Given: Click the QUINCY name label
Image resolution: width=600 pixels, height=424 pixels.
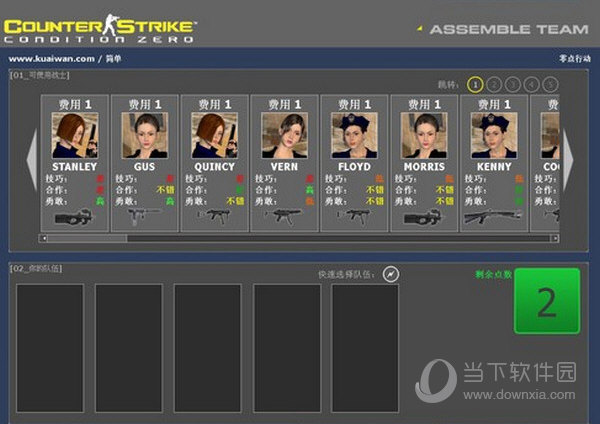Looking at the screenshot, I should pyautogui.click(x=215, y=167).
